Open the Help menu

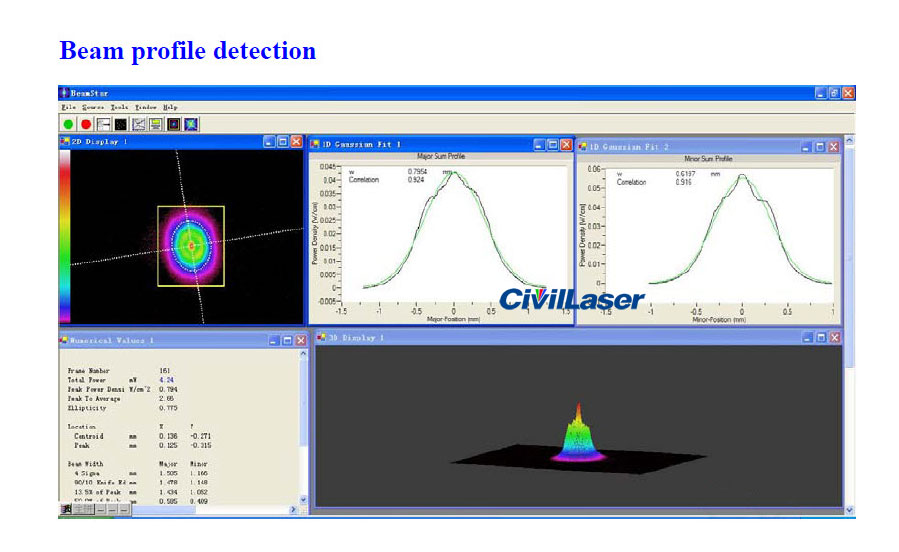170,106
